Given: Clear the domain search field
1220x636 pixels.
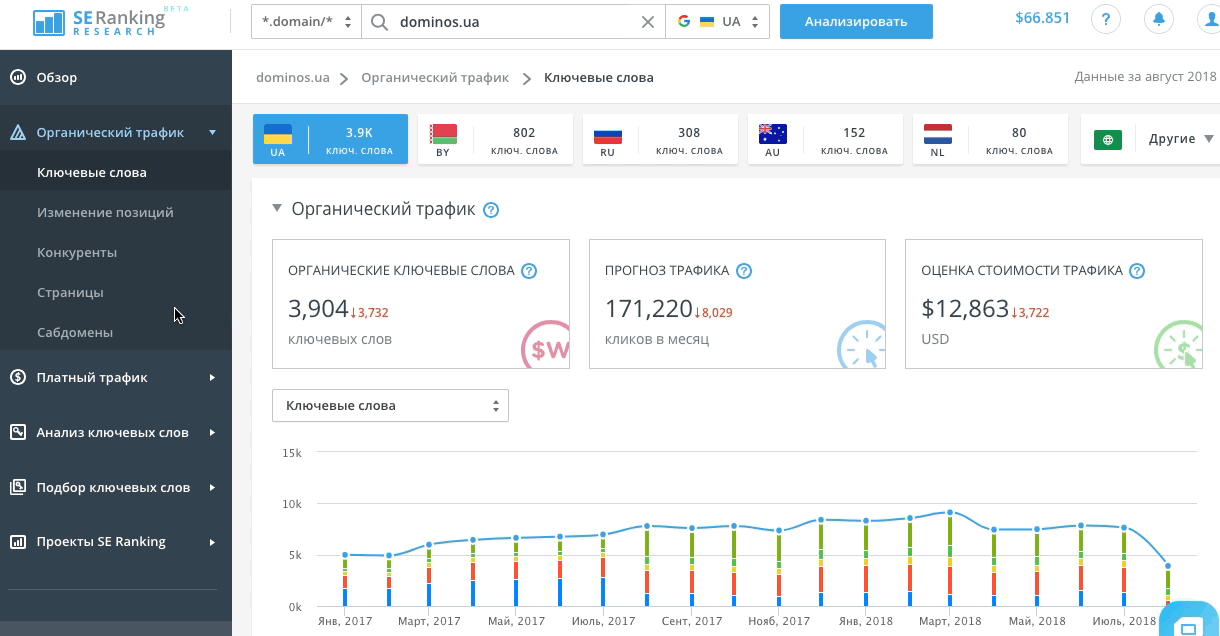Looking at the screenshot, I should 648,22.
